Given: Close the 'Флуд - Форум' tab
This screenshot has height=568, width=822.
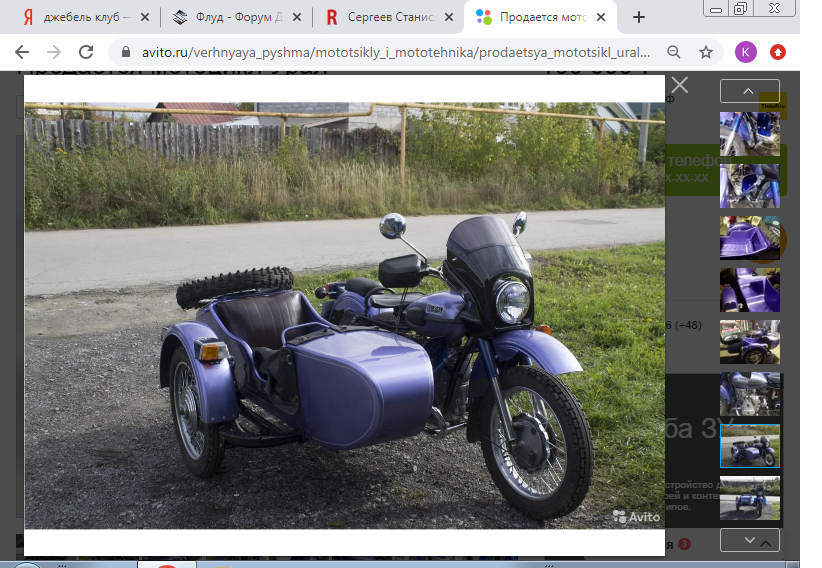Looking at the screenshot, I should pyautogui.click(x=297, y=17).
